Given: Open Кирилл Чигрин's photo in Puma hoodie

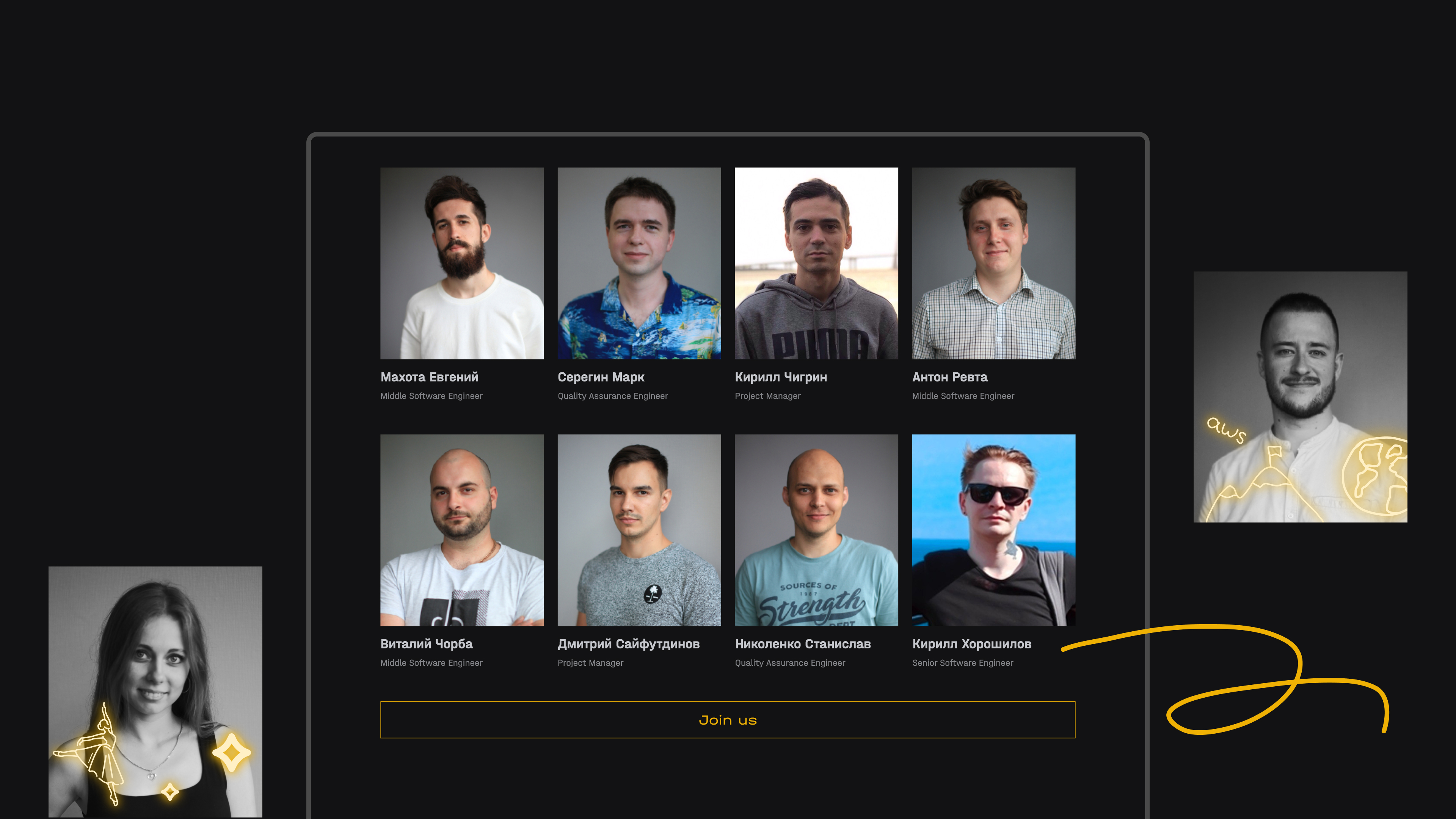Looking at the screenshot, I should [816, 263].
